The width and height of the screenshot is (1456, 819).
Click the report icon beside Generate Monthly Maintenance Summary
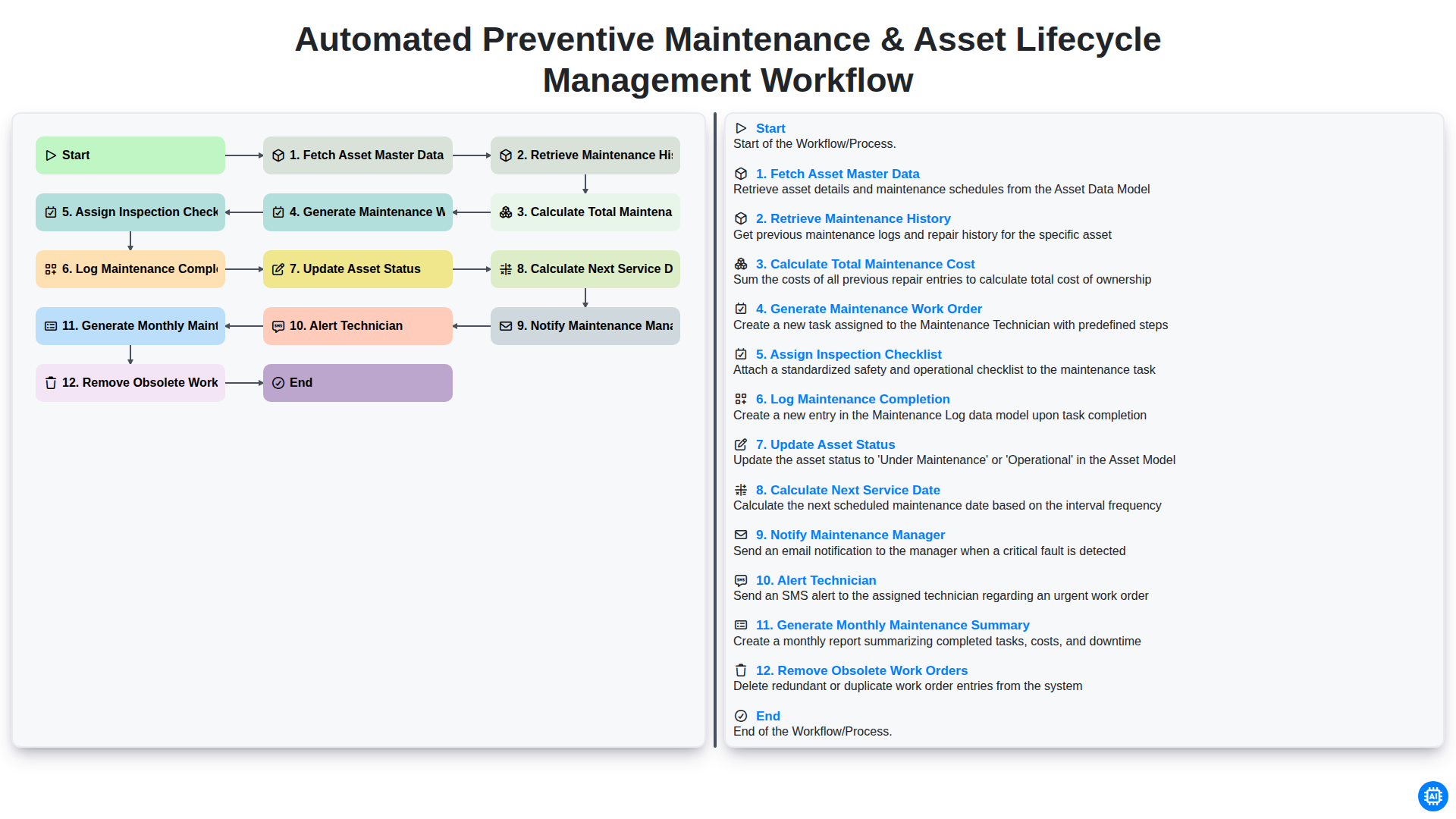click(x=741, y=625)
